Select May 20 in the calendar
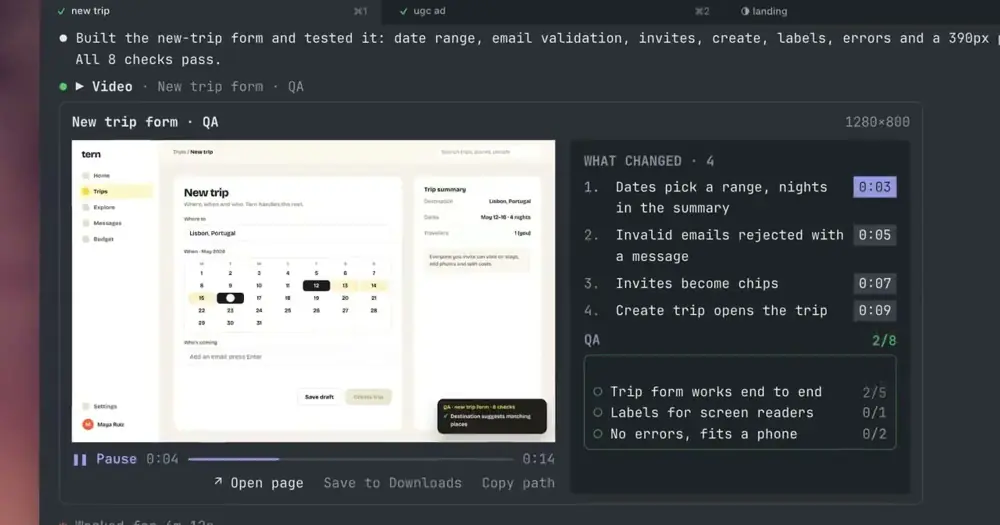 345,298
